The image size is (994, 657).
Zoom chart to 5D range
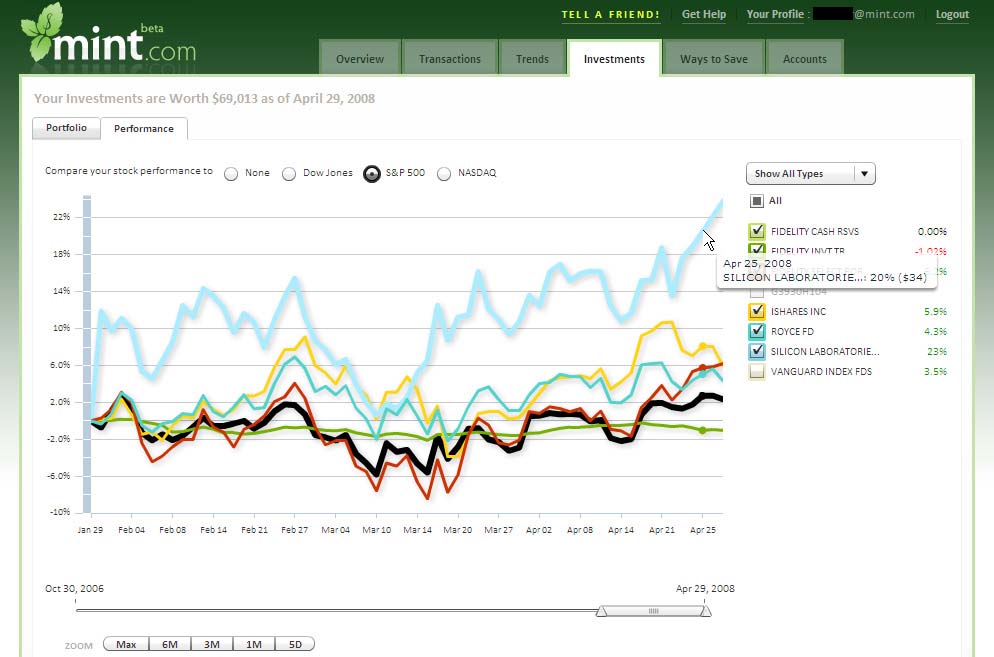pyautogui.click(x=295, y=644)
